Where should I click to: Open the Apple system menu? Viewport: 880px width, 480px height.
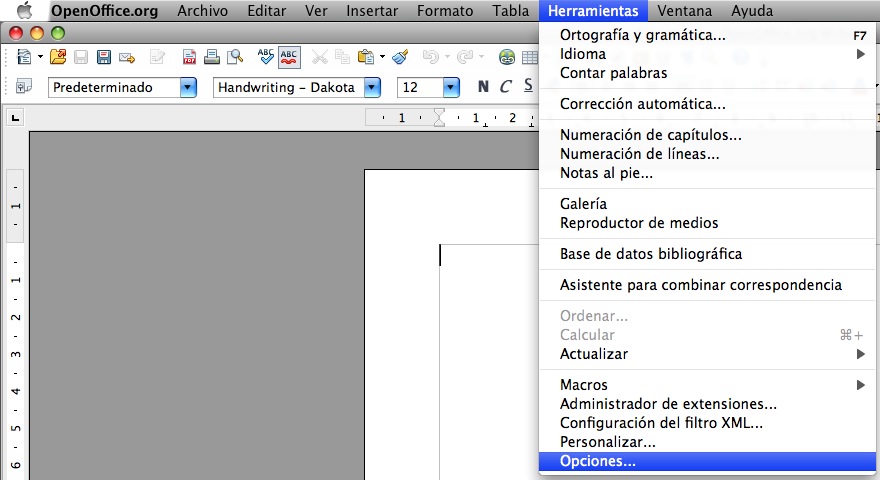[24, 11]
